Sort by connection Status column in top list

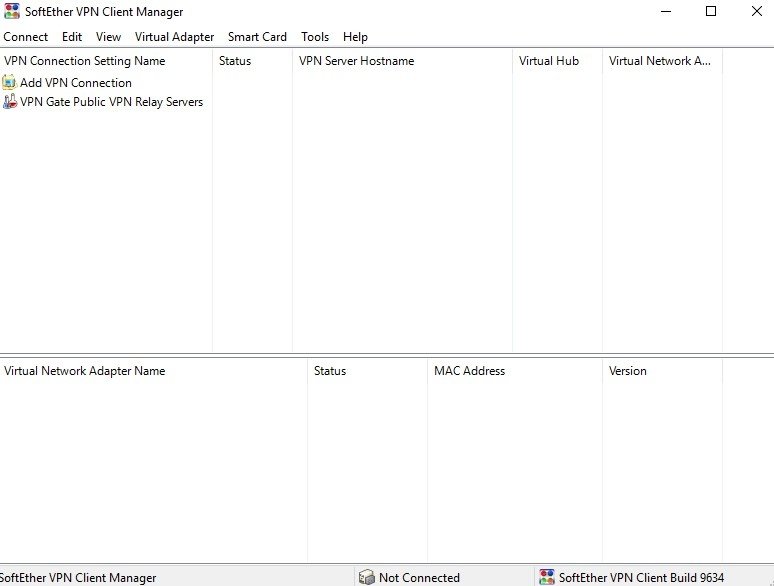[252, 61]
